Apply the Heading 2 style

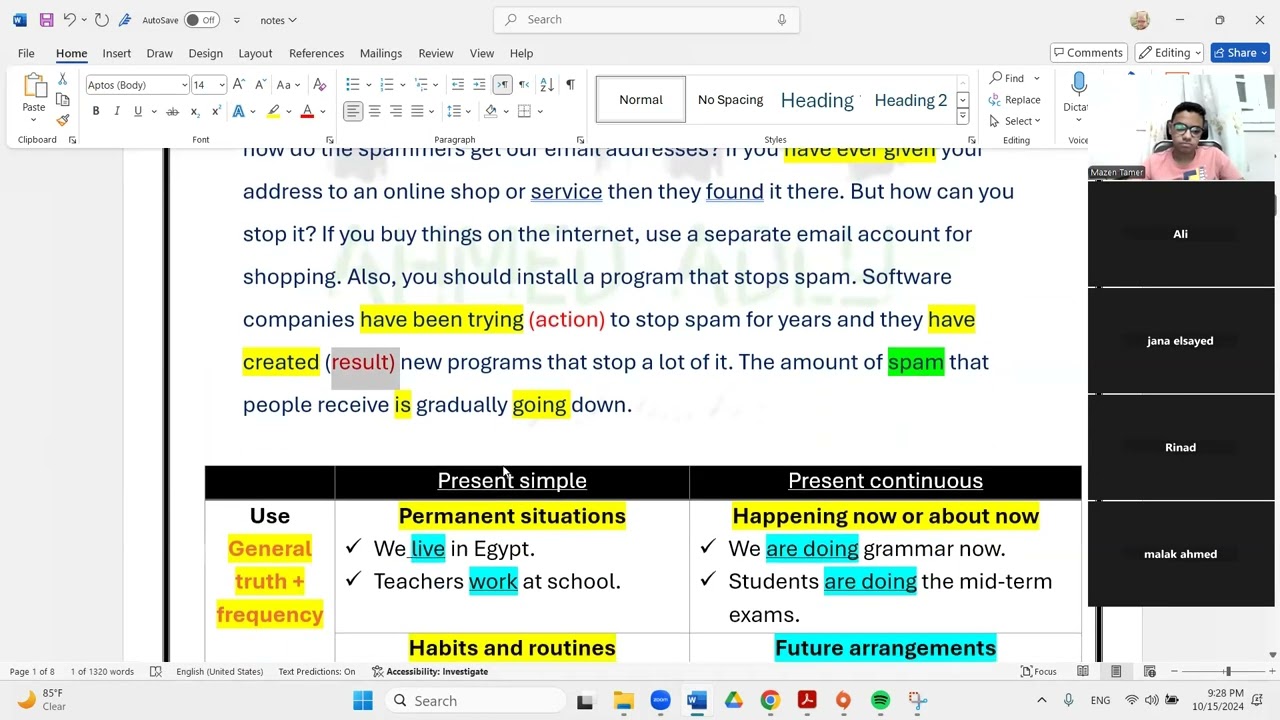910,100
